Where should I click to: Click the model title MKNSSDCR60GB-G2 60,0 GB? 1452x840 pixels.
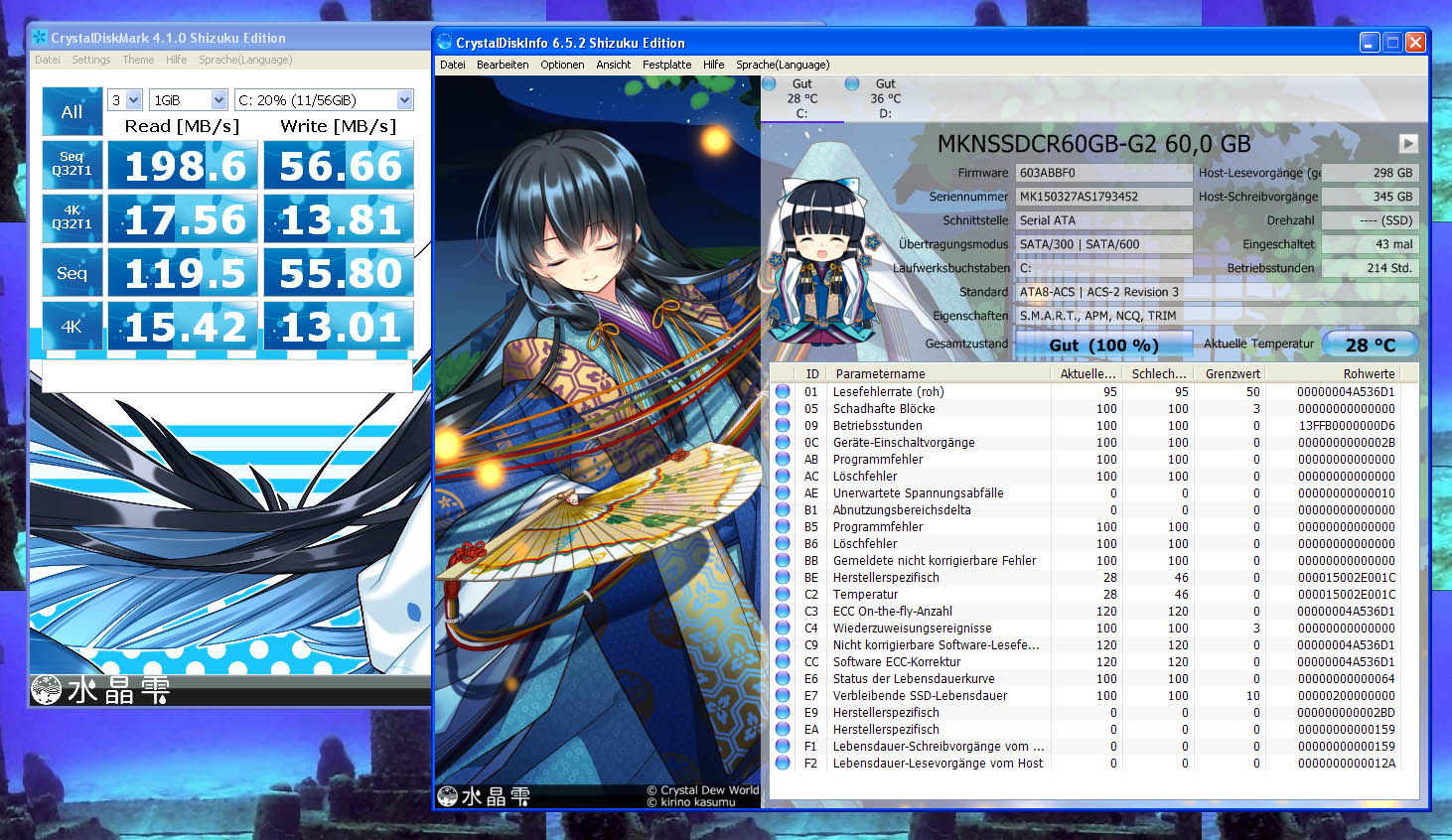click(x=1093, y=144)
